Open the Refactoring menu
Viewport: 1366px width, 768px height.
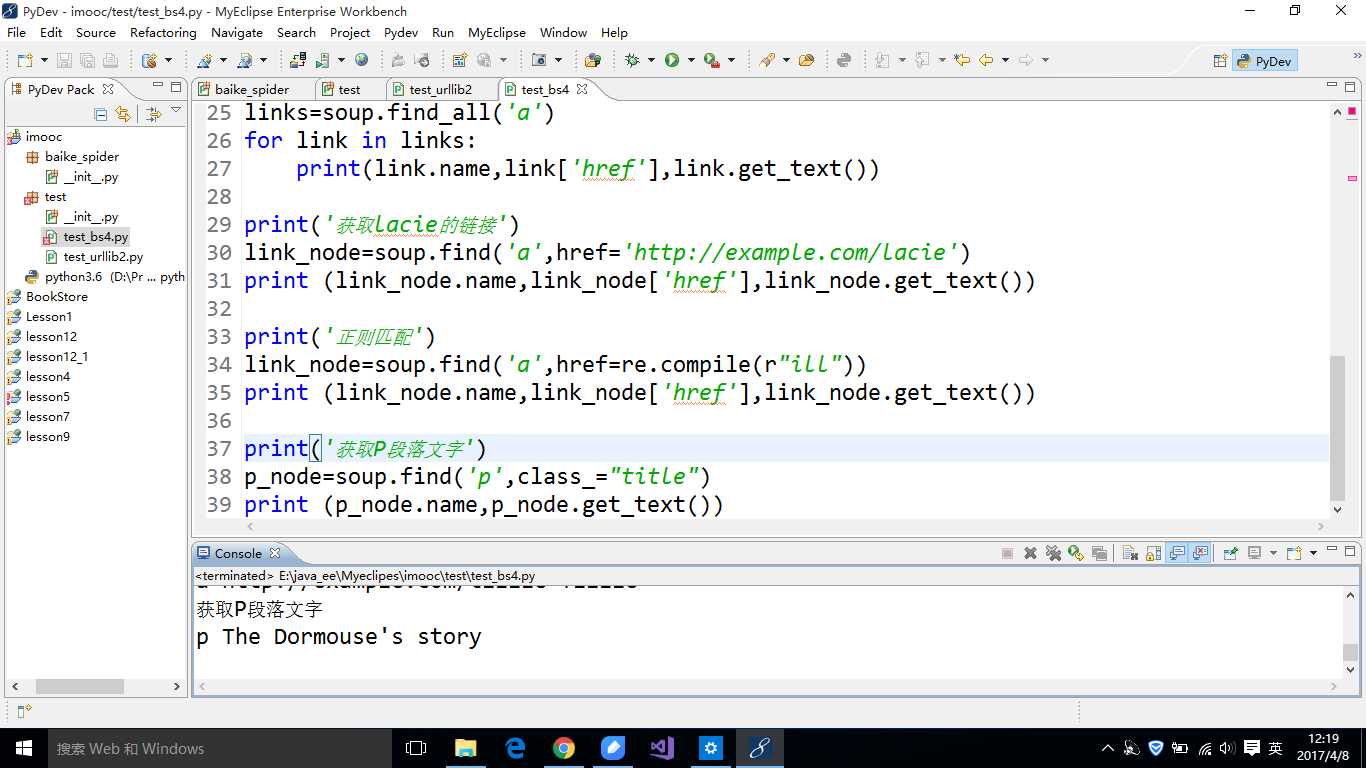(x=163, y=32)
